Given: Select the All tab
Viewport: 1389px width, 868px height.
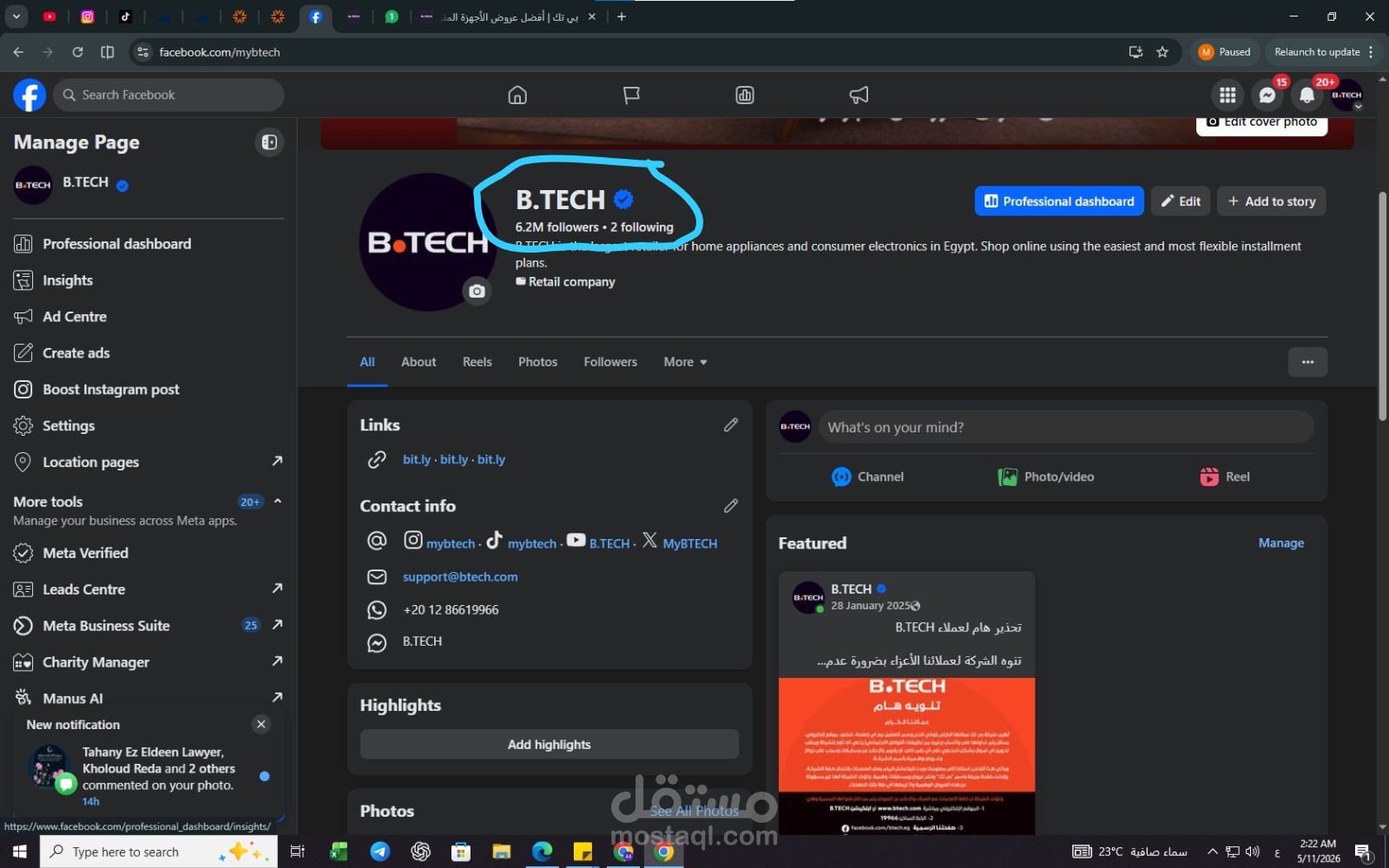Looking at the screenshot, I should coord(367,362).
